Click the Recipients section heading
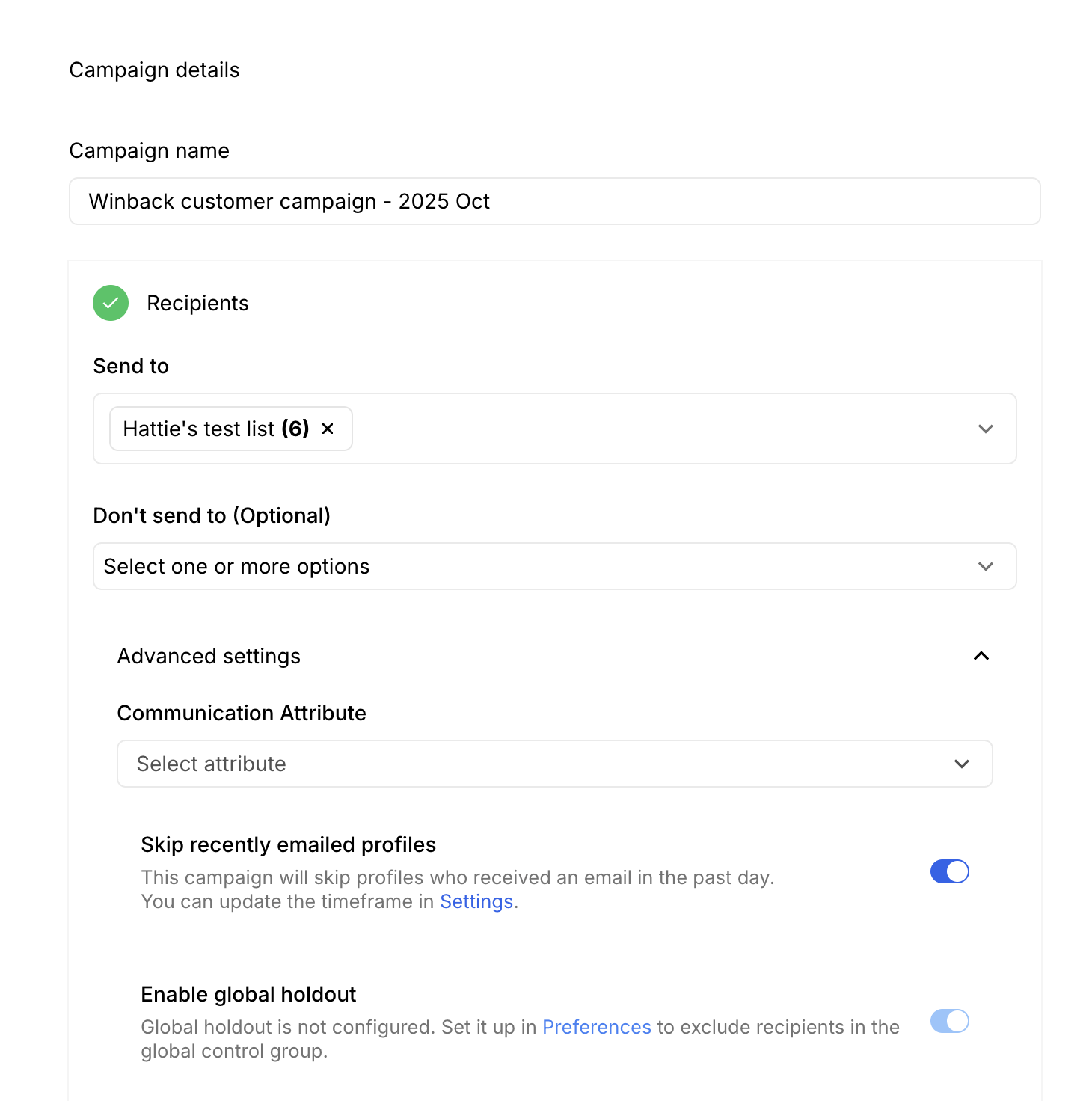The width and height of the screenshot is (1092, 1101). (197, 303)
